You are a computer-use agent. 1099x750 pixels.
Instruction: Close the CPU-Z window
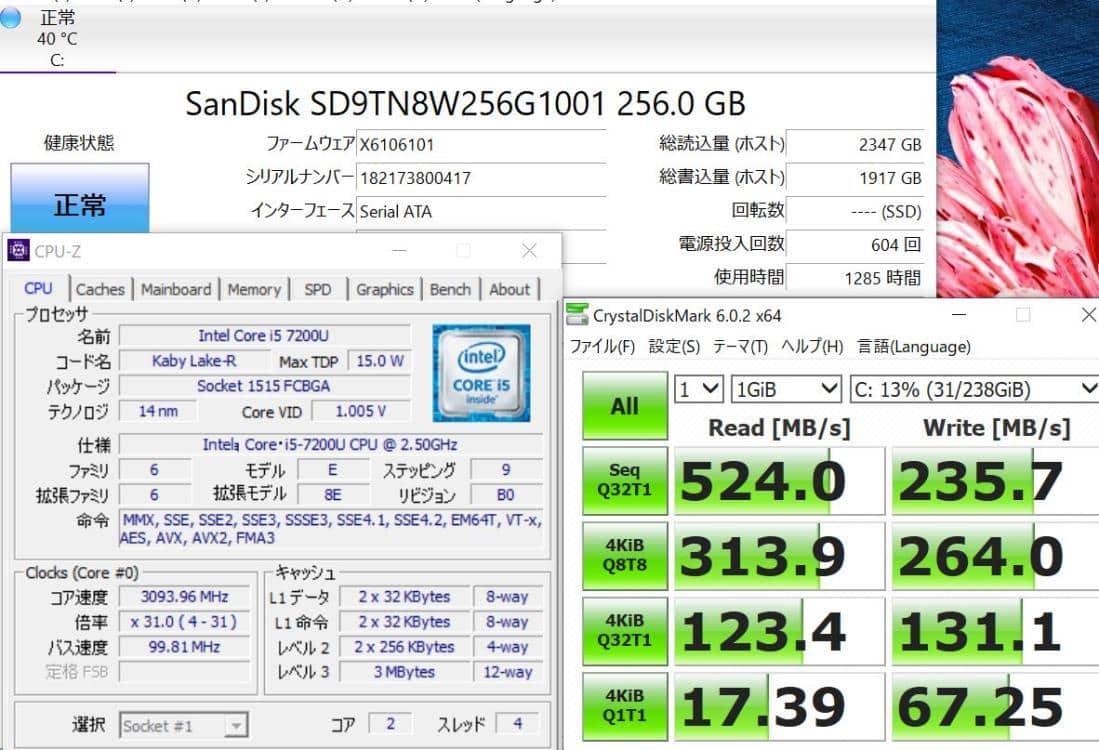click(529, 250)
